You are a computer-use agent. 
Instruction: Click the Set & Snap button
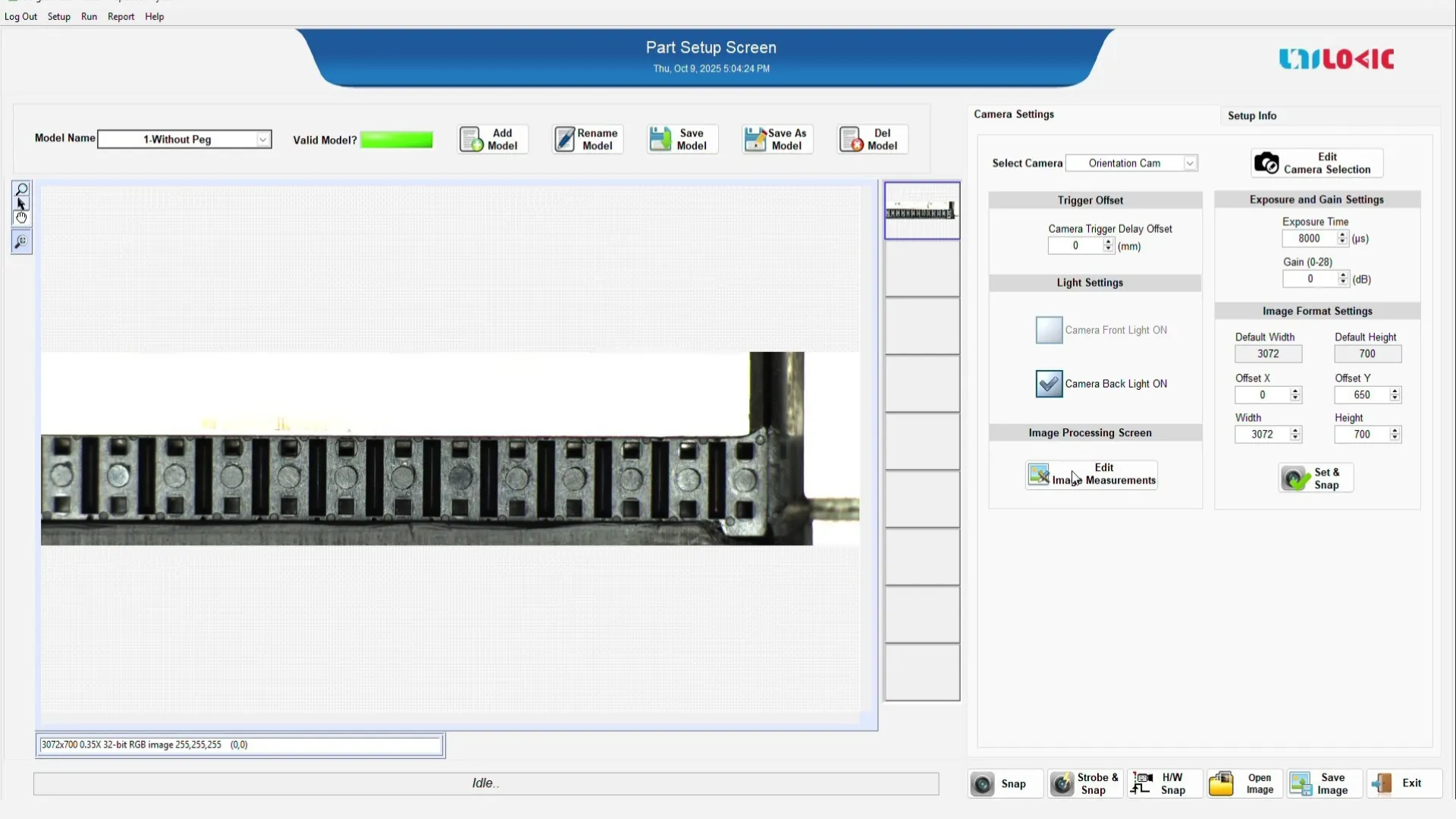pyautogui.click(x=1316, y=479)
